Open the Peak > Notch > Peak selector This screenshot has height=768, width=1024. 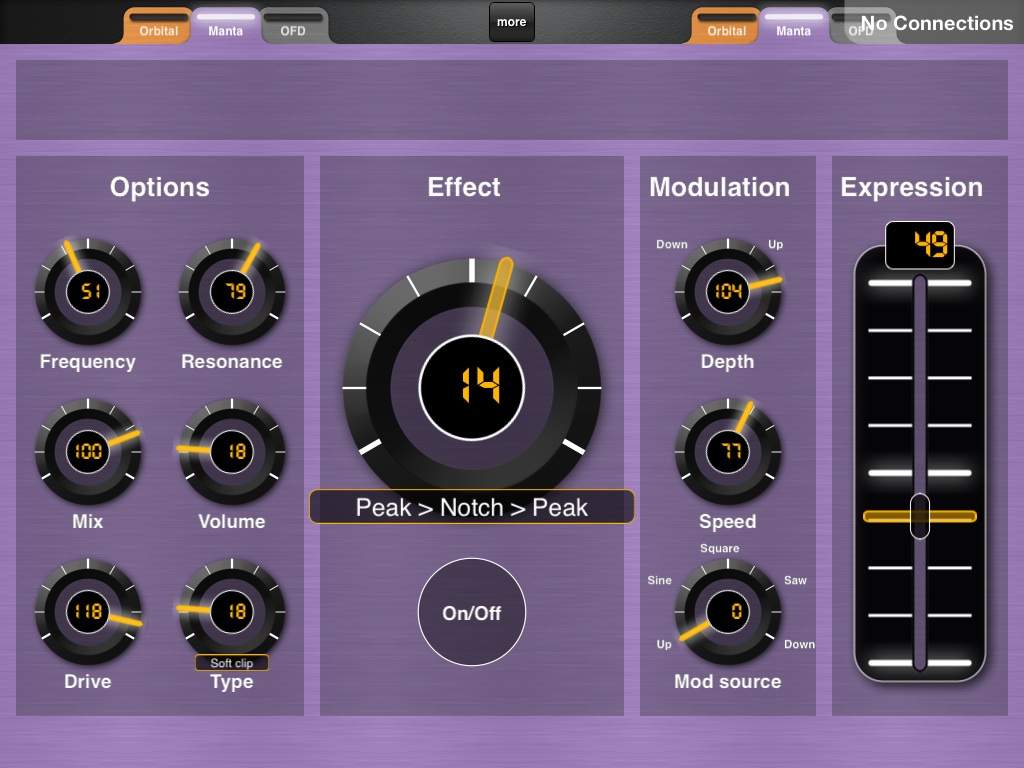pos(472,507)
